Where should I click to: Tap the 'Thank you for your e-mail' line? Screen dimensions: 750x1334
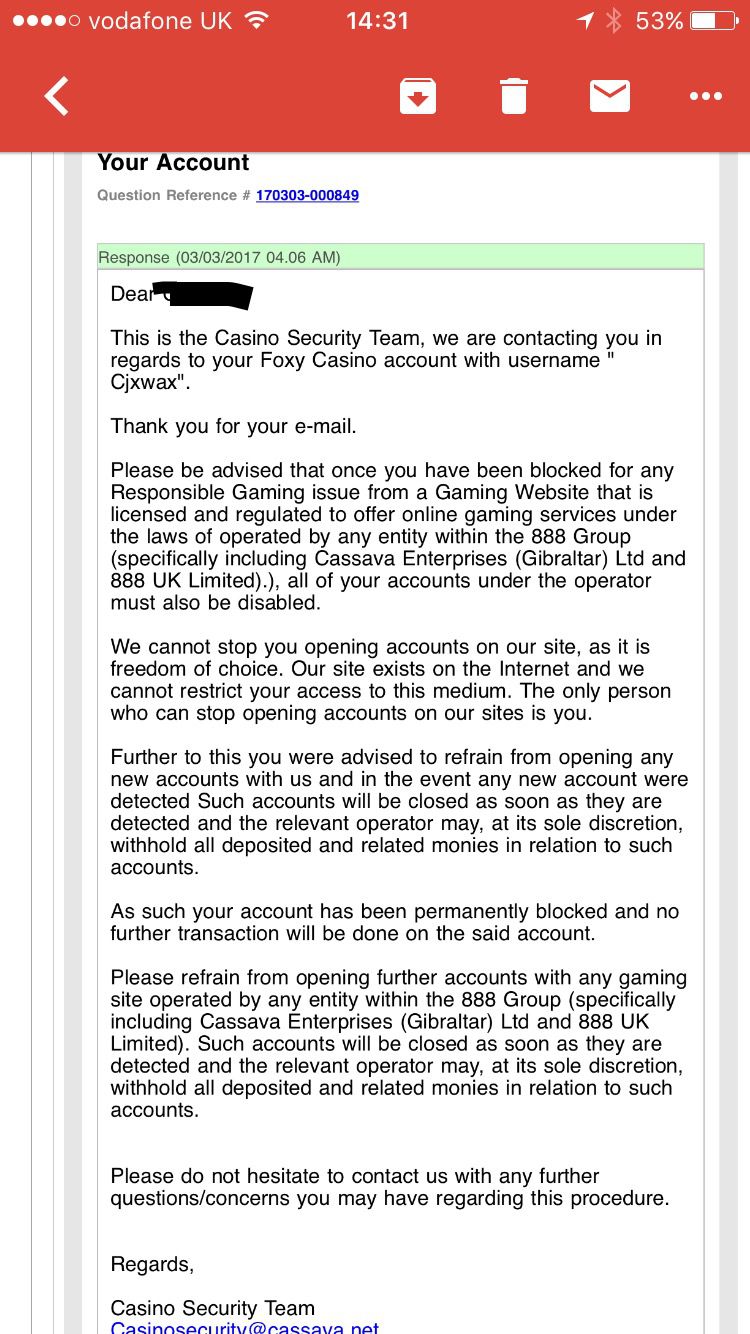point(234,426)
